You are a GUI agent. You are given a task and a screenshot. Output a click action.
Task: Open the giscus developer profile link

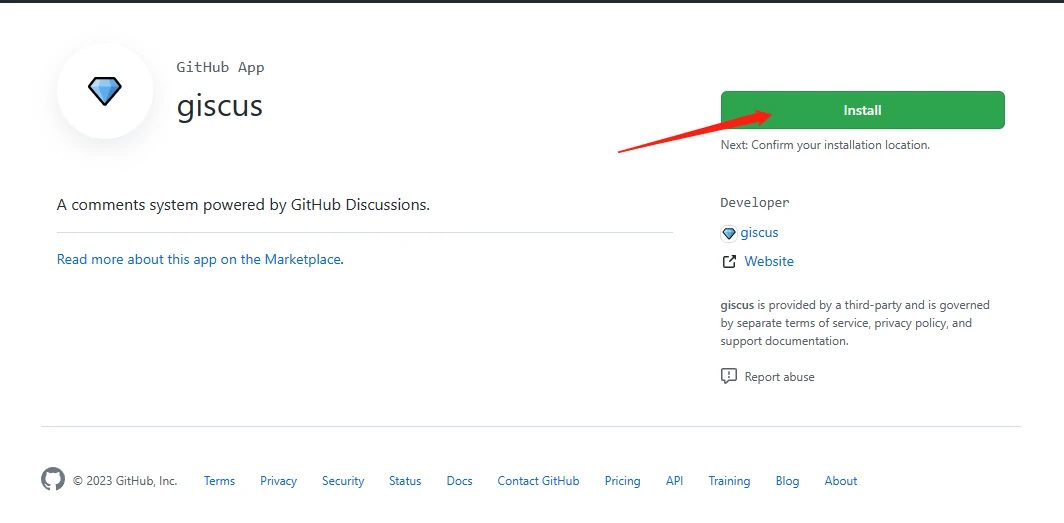click(759, 233)
